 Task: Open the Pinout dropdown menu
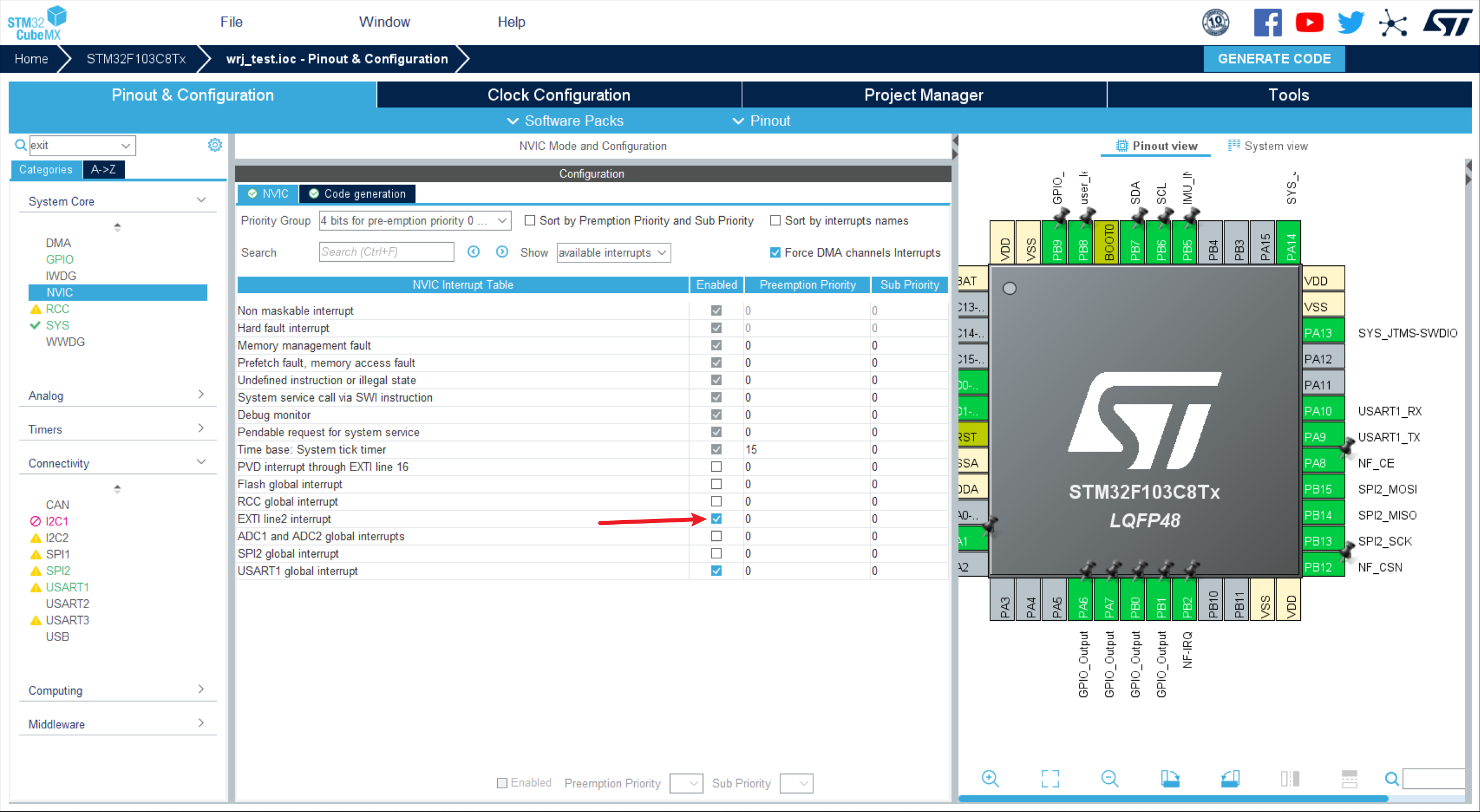761,120
